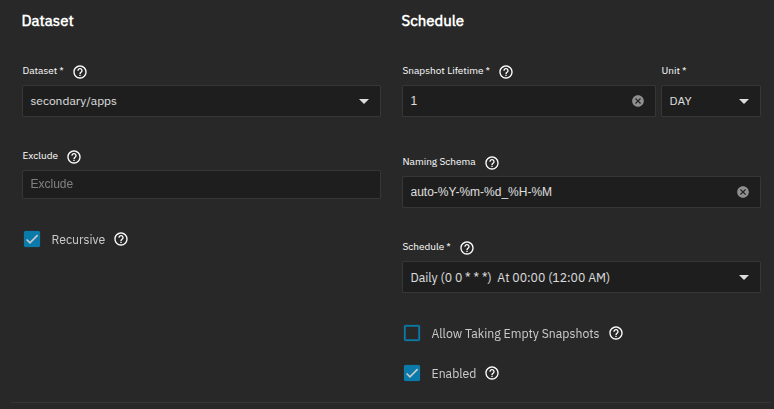Click into the Exclude input field
This screenshot has height=409, width=774.
(200, 184)
